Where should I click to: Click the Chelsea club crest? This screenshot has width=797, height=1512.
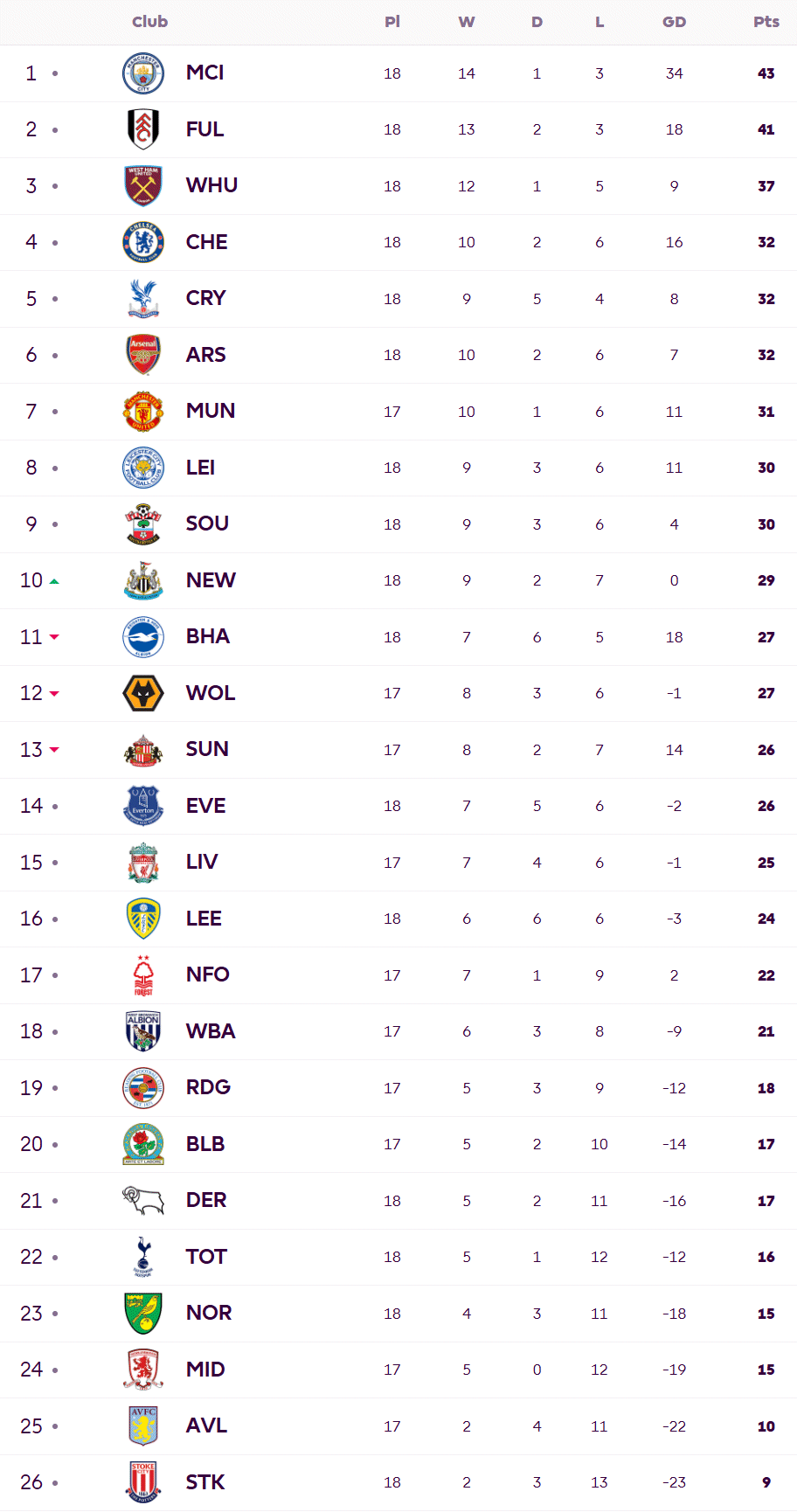(143, 242)
